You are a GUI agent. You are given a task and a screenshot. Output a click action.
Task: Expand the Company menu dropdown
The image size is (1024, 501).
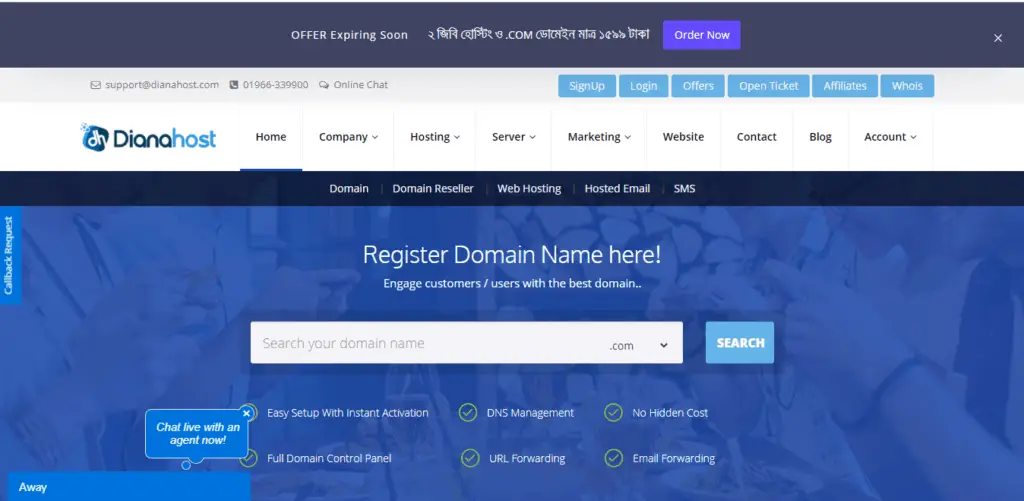point(348,137)
